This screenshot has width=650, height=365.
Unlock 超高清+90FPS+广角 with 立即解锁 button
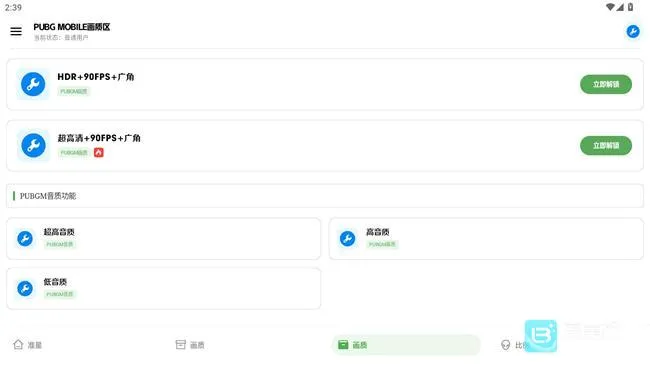[x=606, y=146]
